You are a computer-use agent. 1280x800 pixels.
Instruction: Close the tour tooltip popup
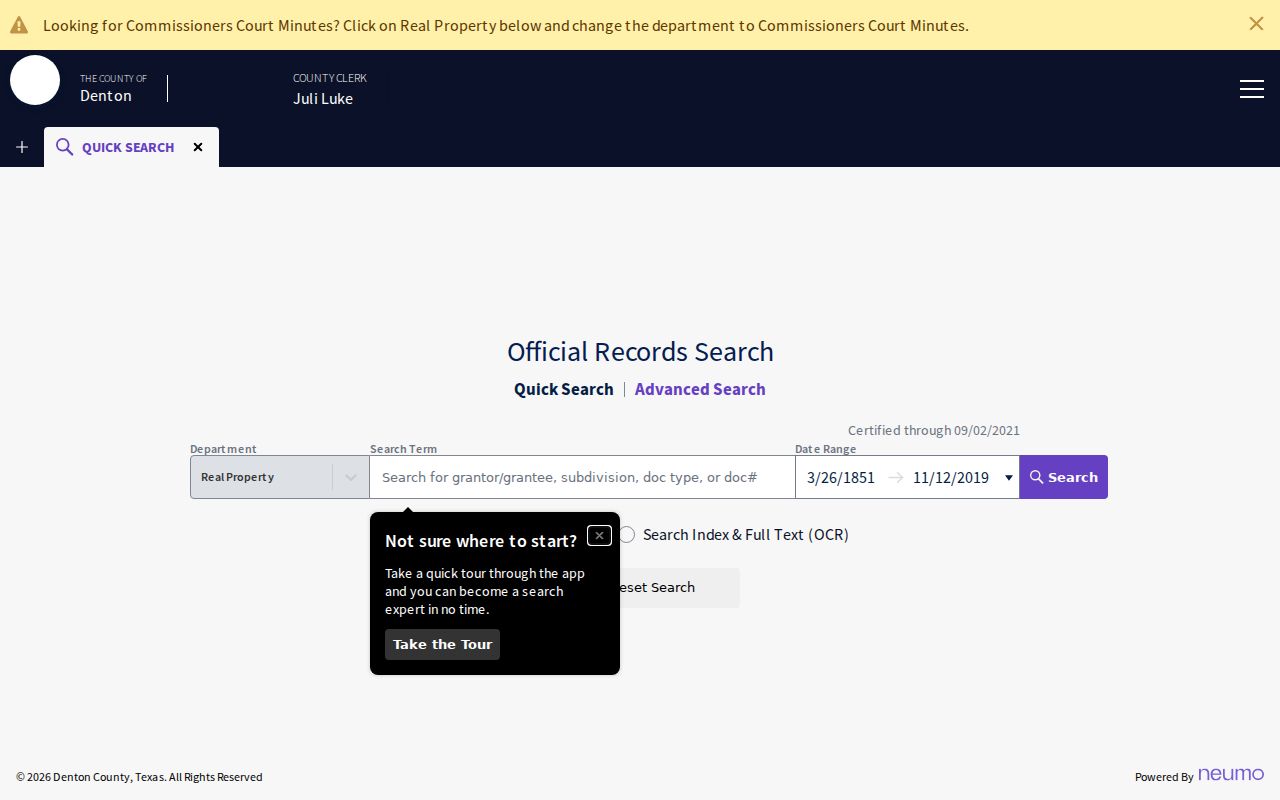click(599, 535)
